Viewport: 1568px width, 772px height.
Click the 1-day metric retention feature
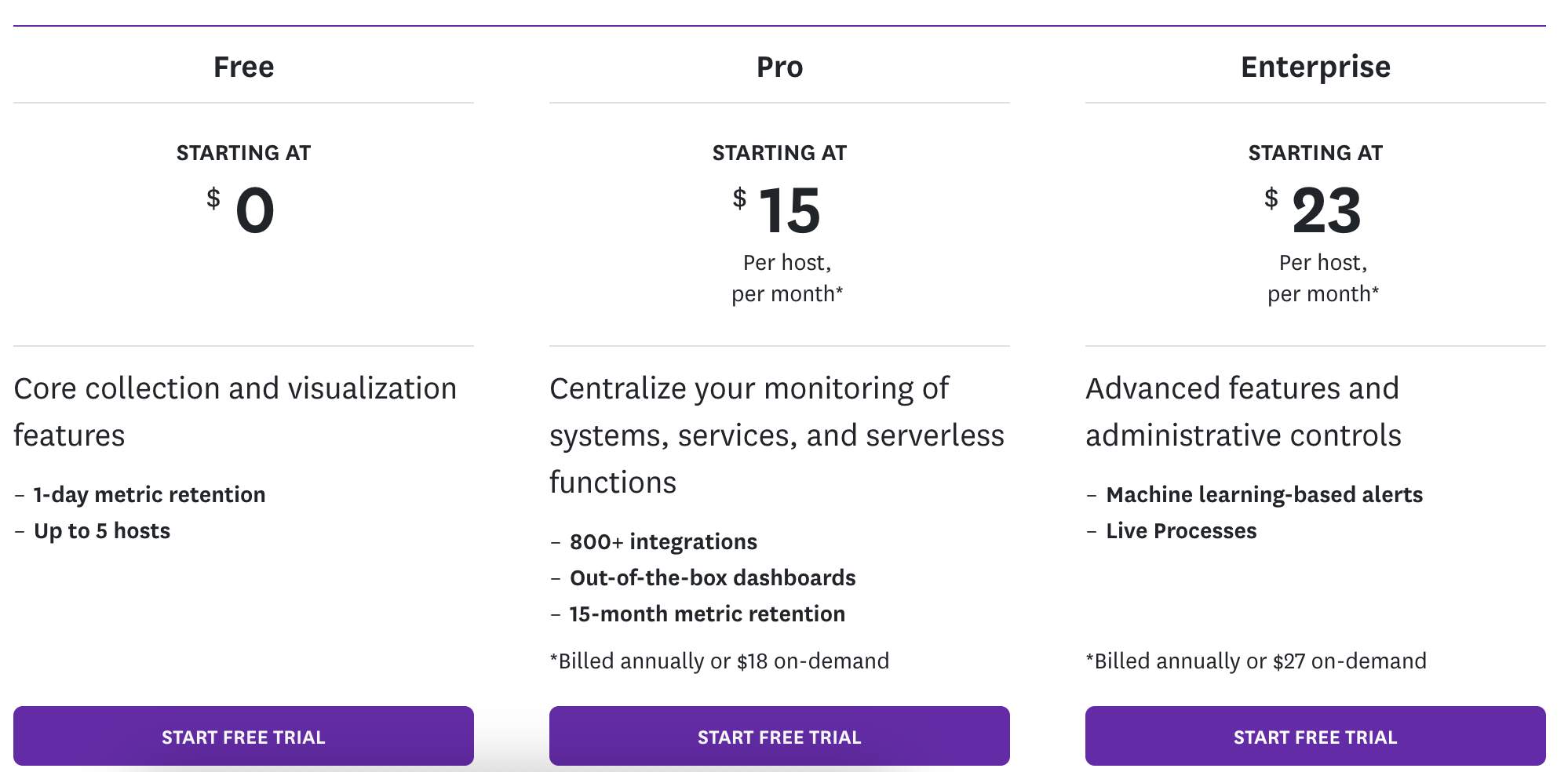[149, 494]
